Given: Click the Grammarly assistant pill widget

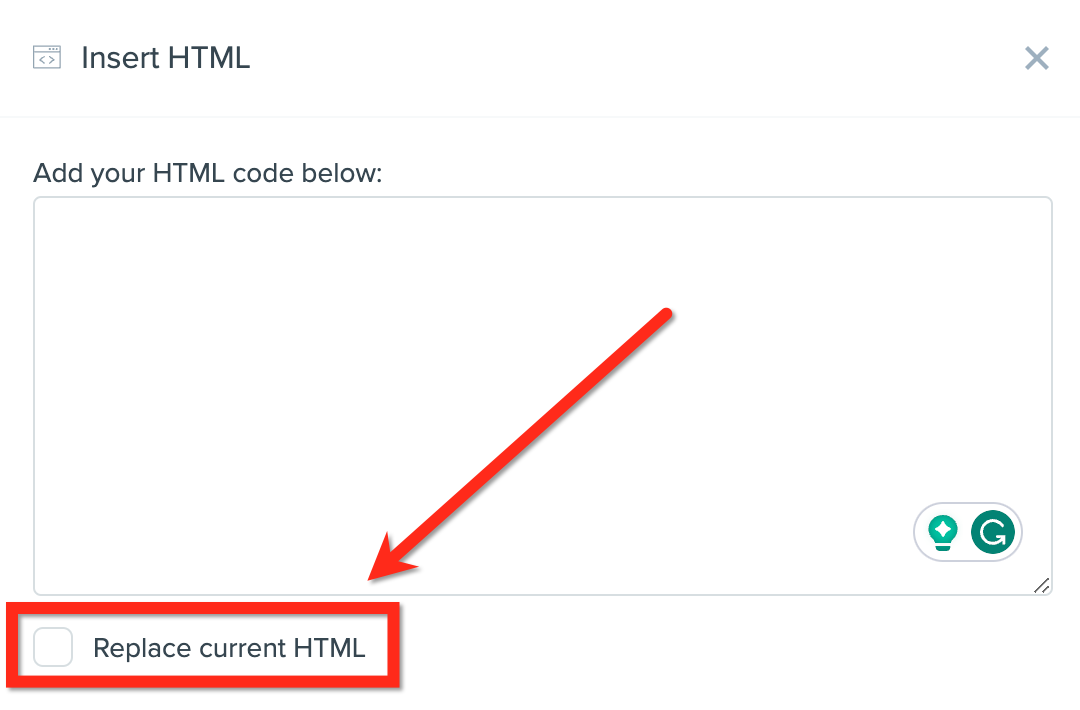Looking at the screenshot, I should (x=967, y=531).
